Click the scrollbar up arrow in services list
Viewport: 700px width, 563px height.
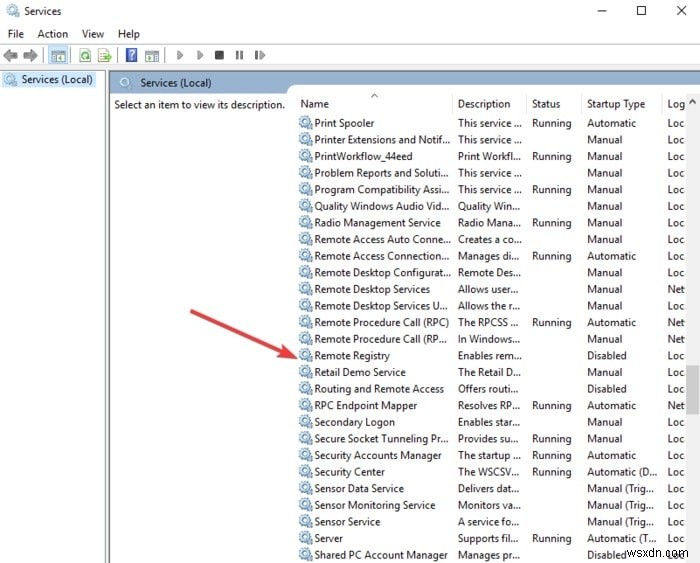click(x=692, y=102)
